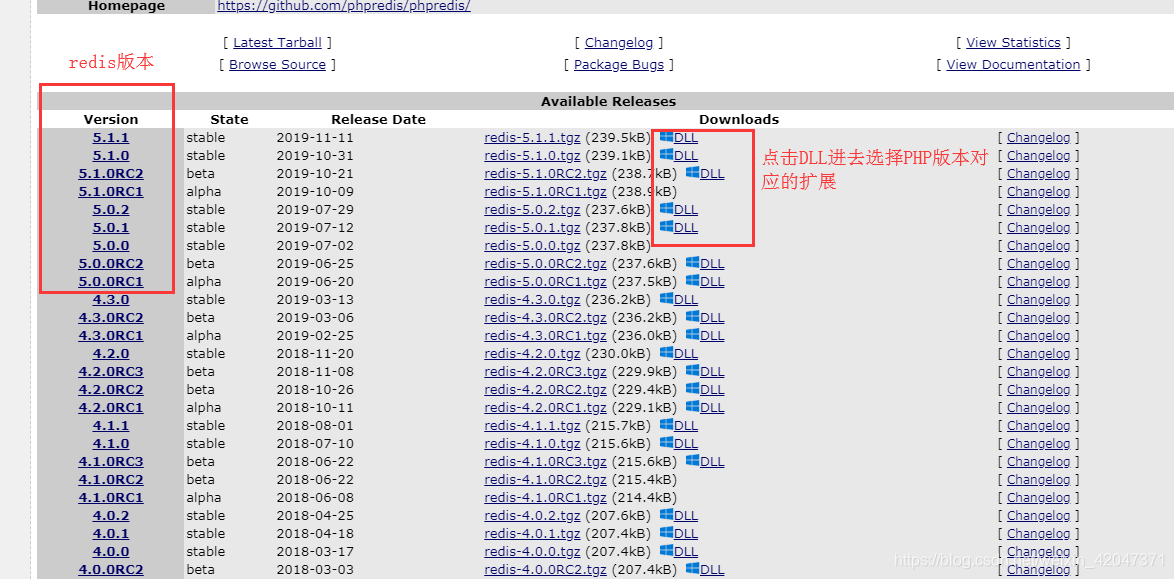Open the Browse Source link

(x=277, y=64)
